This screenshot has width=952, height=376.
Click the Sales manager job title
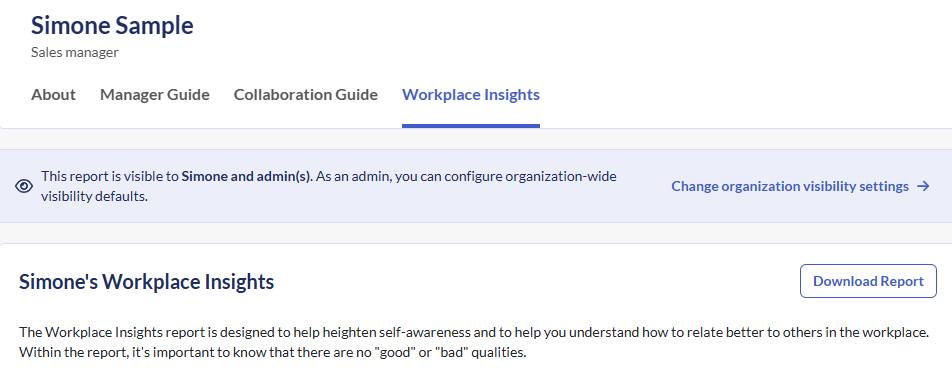pos(75,53)
